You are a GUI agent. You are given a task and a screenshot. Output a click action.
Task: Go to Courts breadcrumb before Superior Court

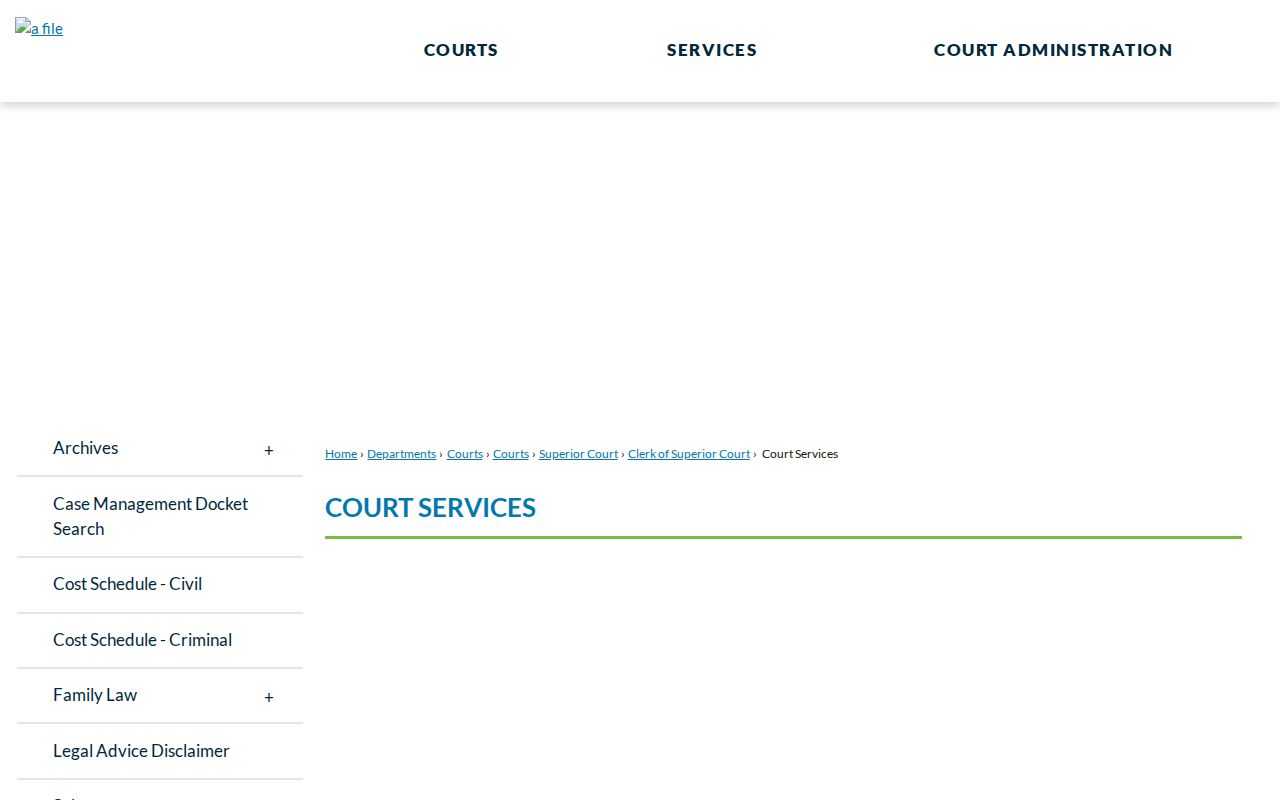click(x=511, y=454)
